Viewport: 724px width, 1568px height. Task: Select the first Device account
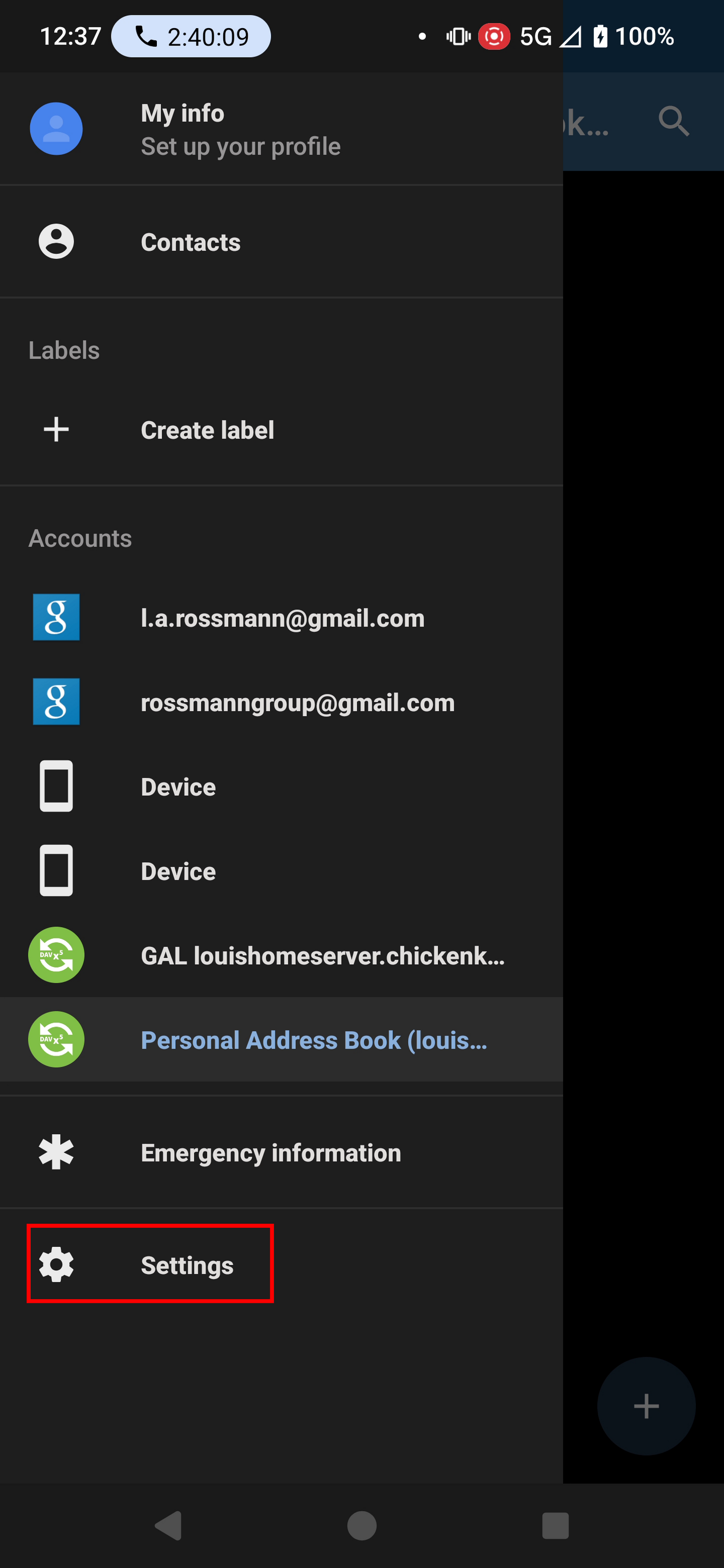[x=178, y=787]
